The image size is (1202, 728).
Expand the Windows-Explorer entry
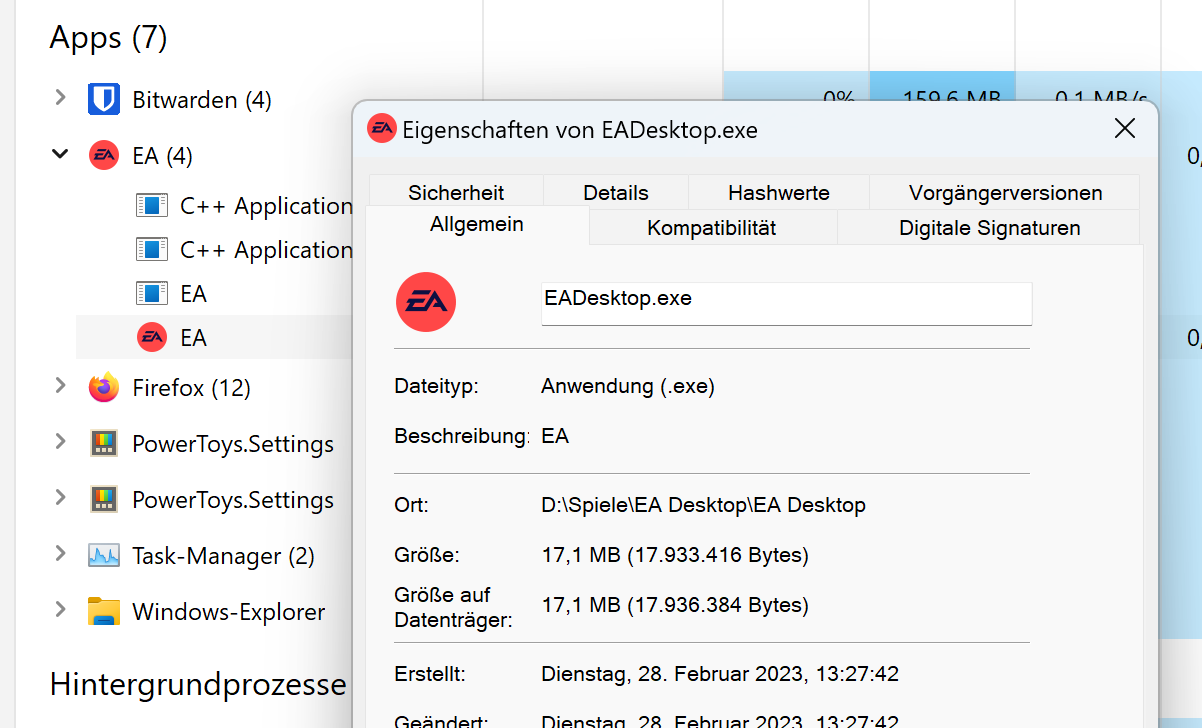tap(60, 610)
